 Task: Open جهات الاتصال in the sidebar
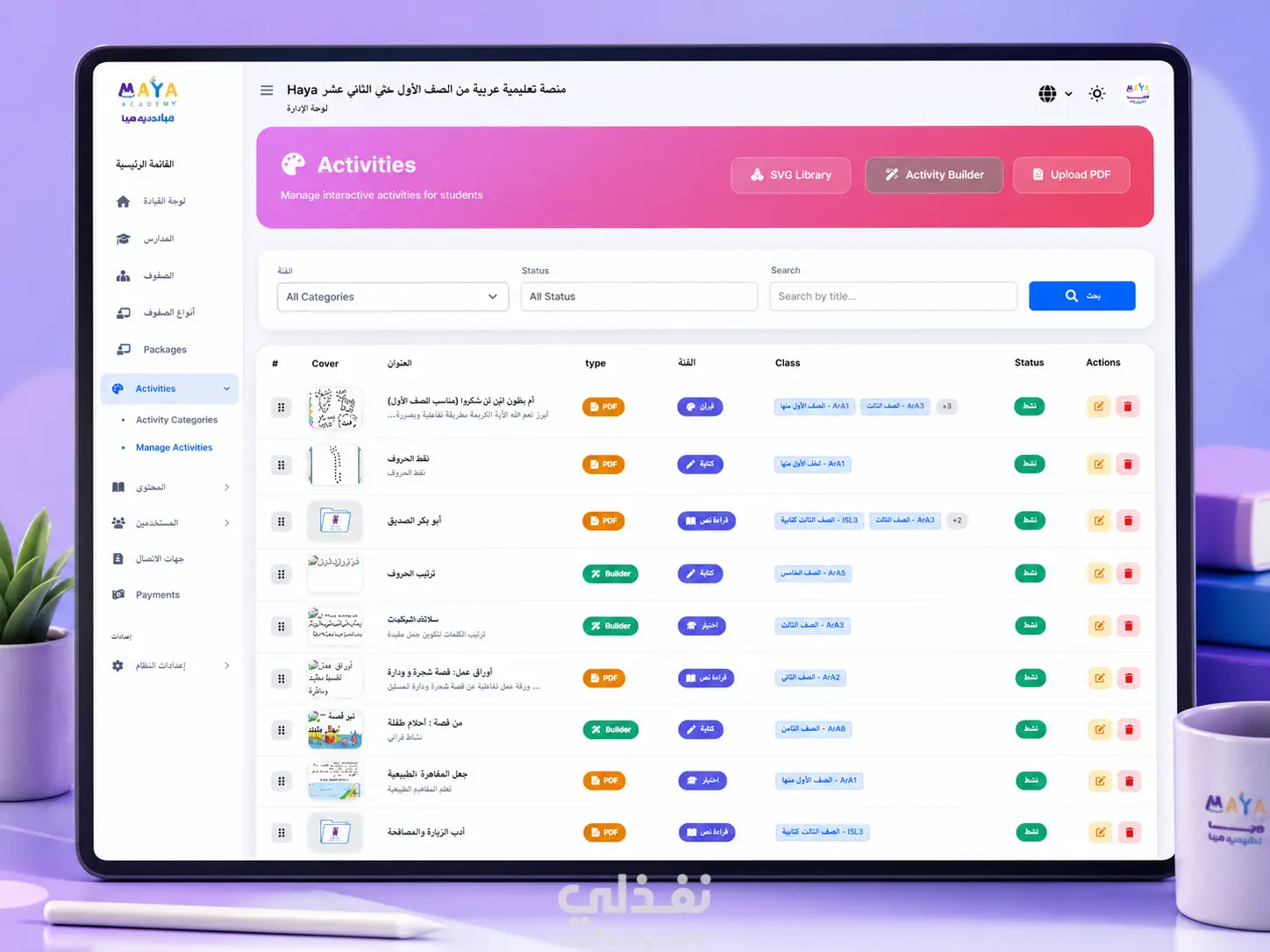tap(160, 559)
